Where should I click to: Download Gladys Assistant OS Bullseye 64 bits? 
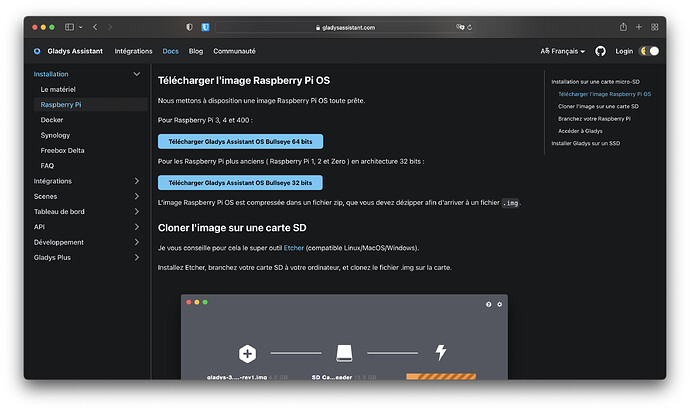(240, 142)
